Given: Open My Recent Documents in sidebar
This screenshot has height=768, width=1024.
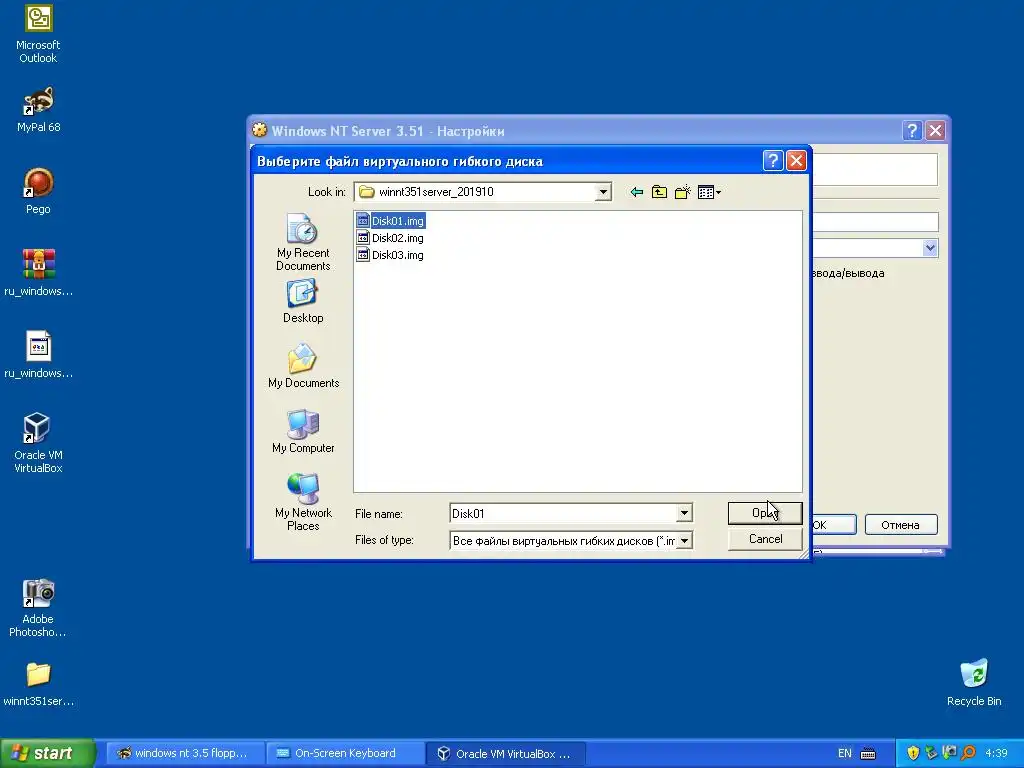Looking at the screenshot, I should point(303,242).
